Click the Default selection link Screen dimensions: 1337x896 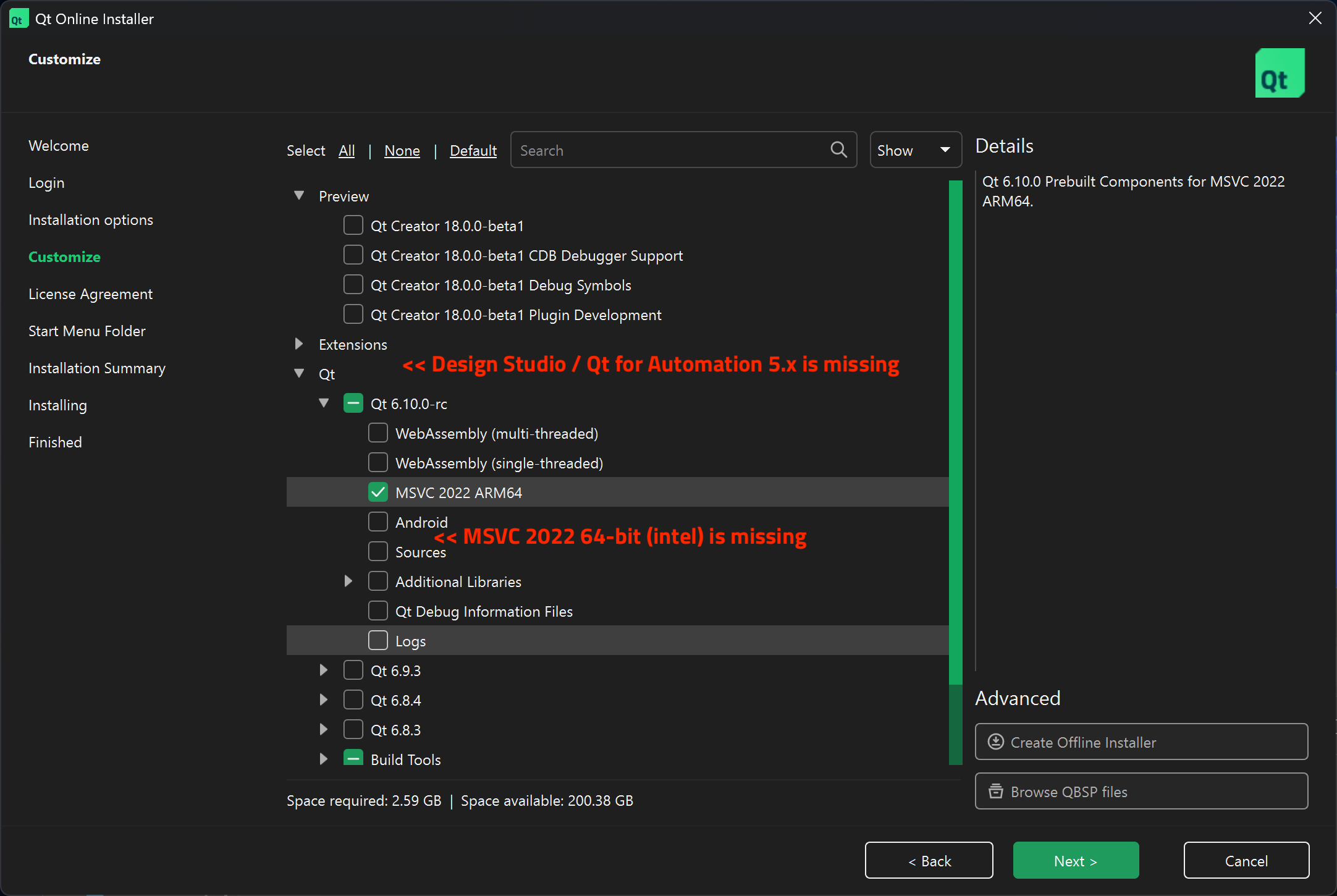click(x=473, y=151)
